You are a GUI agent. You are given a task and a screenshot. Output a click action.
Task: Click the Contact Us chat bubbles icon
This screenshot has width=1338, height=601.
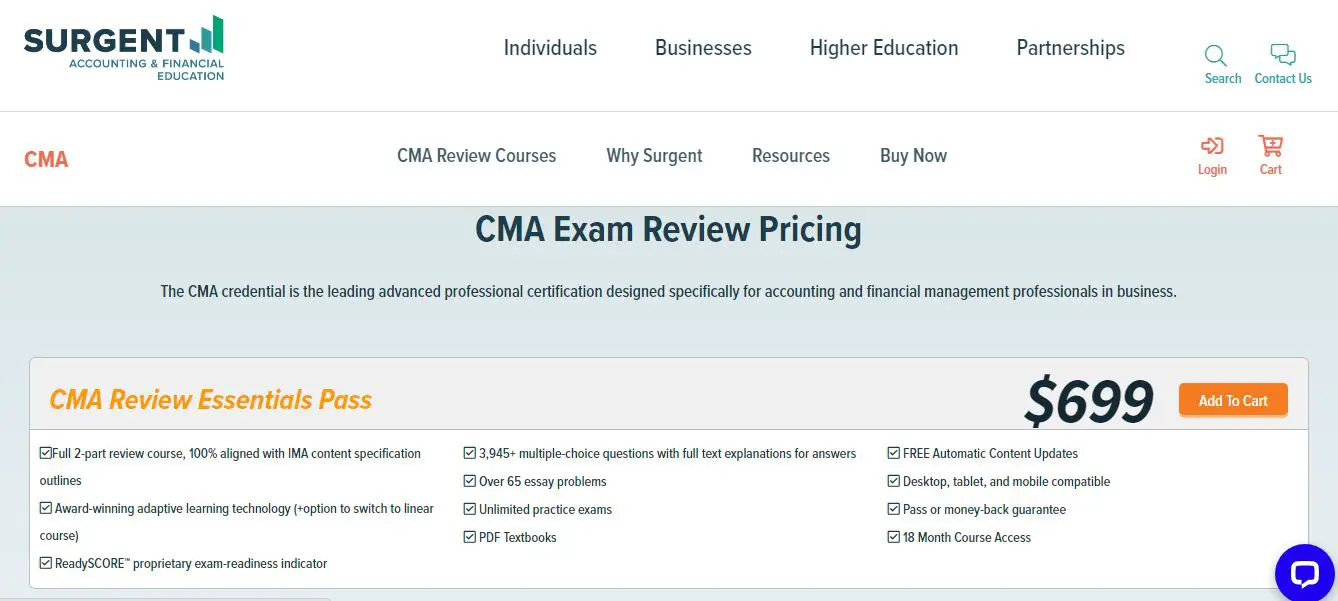1282,55
